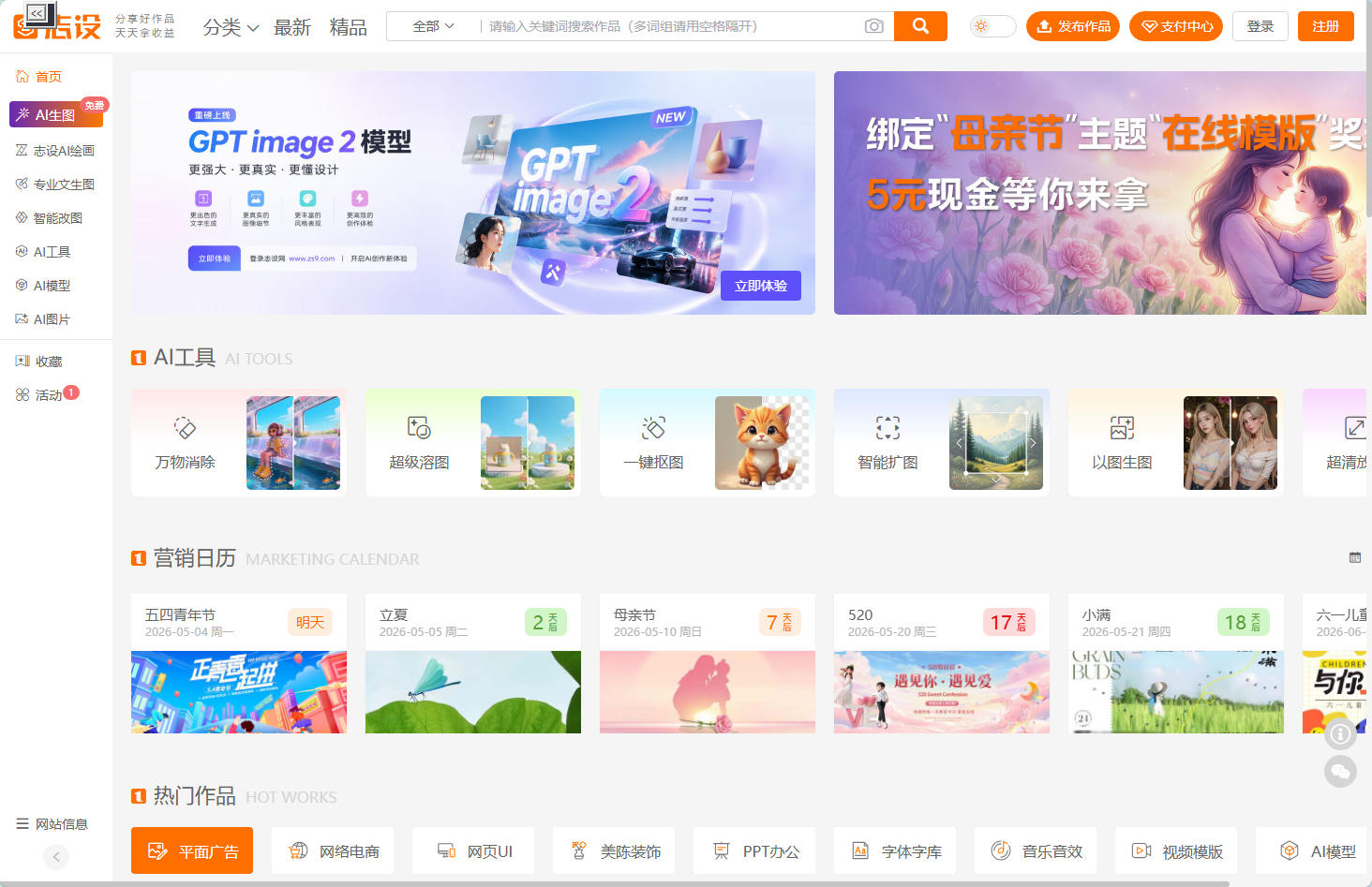The image size is (1372, 887).
Task: Click the orange magnifier search button
Action: [920, 26]
